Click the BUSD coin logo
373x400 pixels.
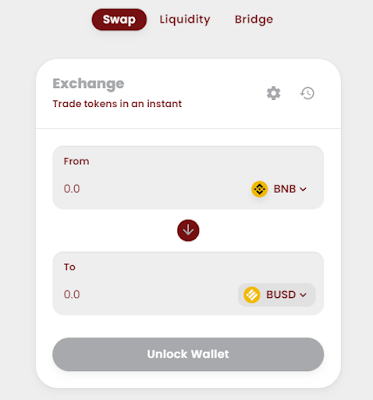tap(252, 295)
